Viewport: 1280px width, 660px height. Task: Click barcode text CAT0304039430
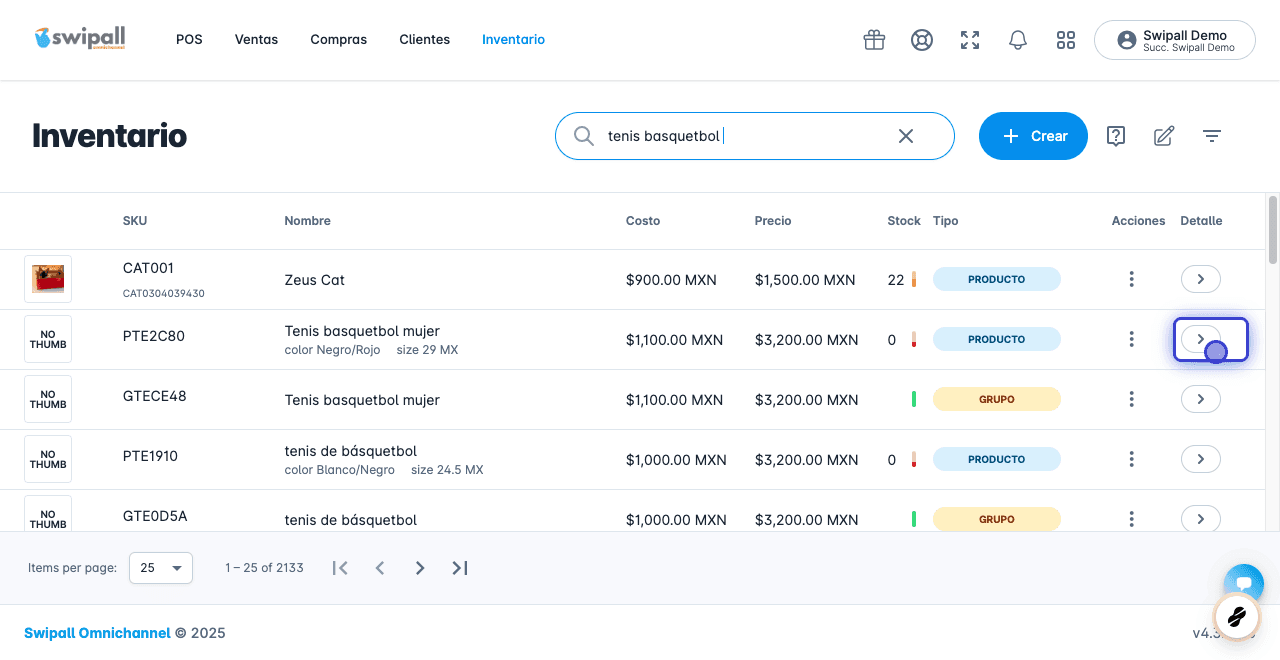click(x=164, y=294)
